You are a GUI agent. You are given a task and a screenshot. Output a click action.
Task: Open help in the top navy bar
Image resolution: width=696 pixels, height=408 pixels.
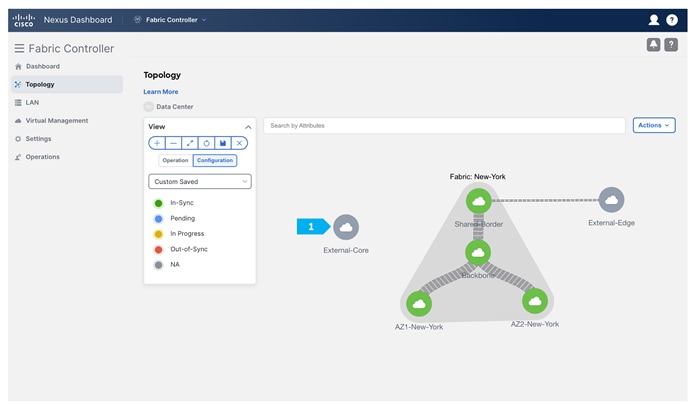(672, 20)
